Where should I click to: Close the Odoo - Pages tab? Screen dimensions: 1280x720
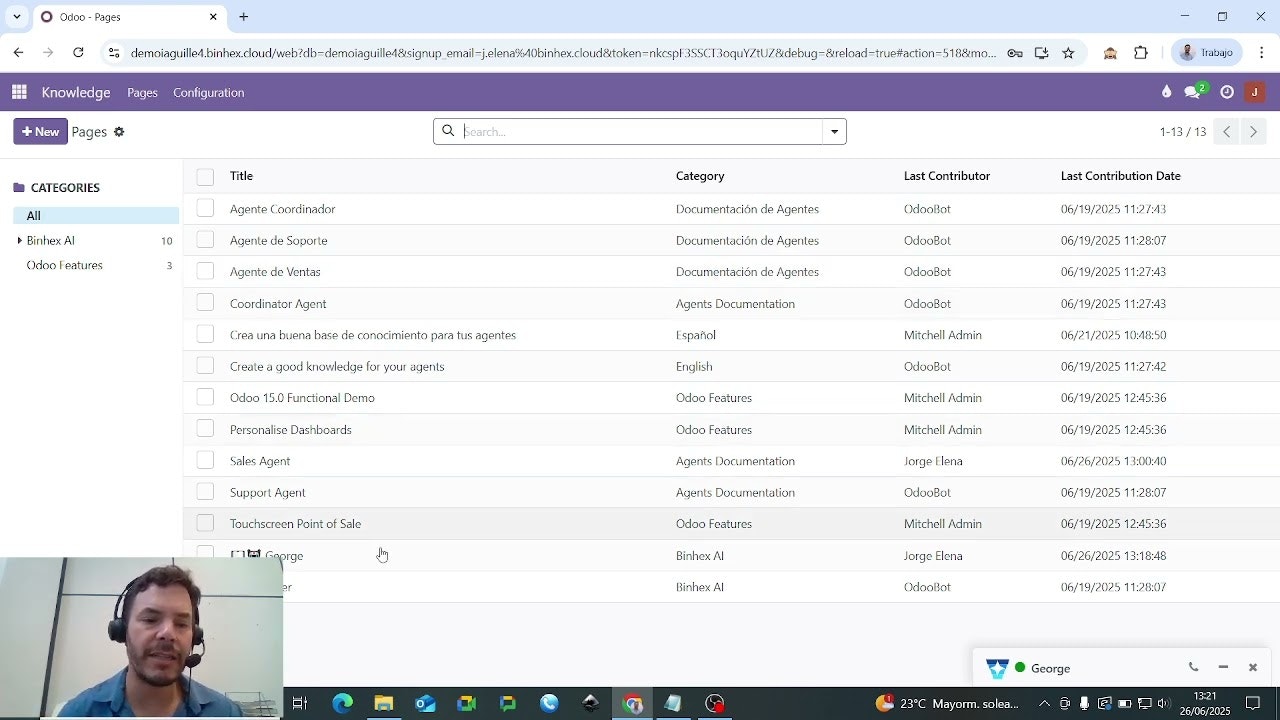[213, 17]
